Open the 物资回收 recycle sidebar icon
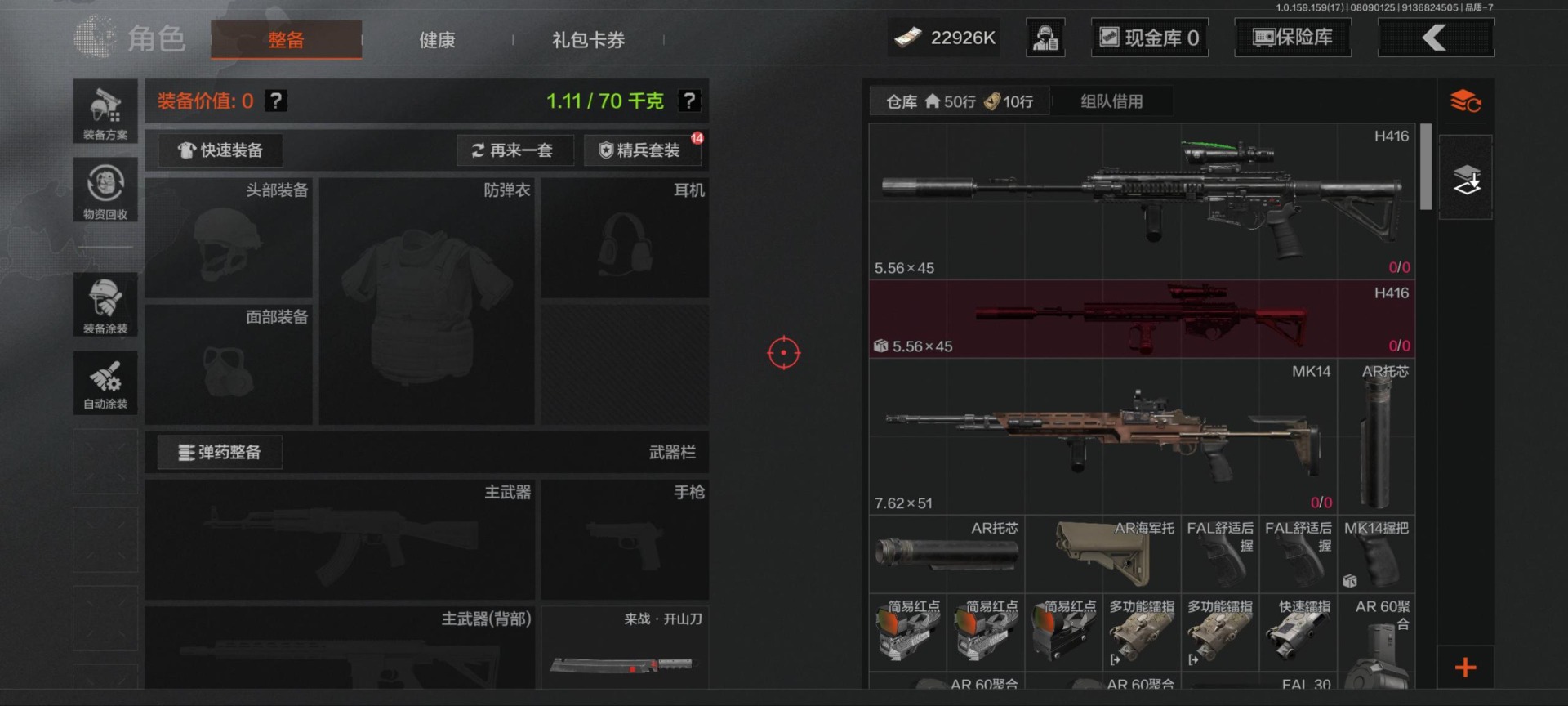This screenshot has width=1568, height=706. click(105, 190)
